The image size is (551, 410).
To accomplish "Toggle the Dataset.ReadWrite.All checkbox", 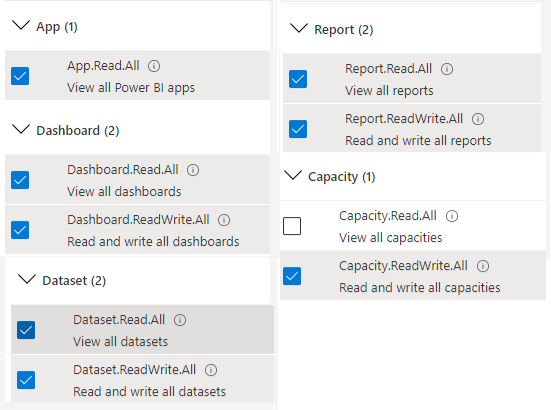I will 26,380.
